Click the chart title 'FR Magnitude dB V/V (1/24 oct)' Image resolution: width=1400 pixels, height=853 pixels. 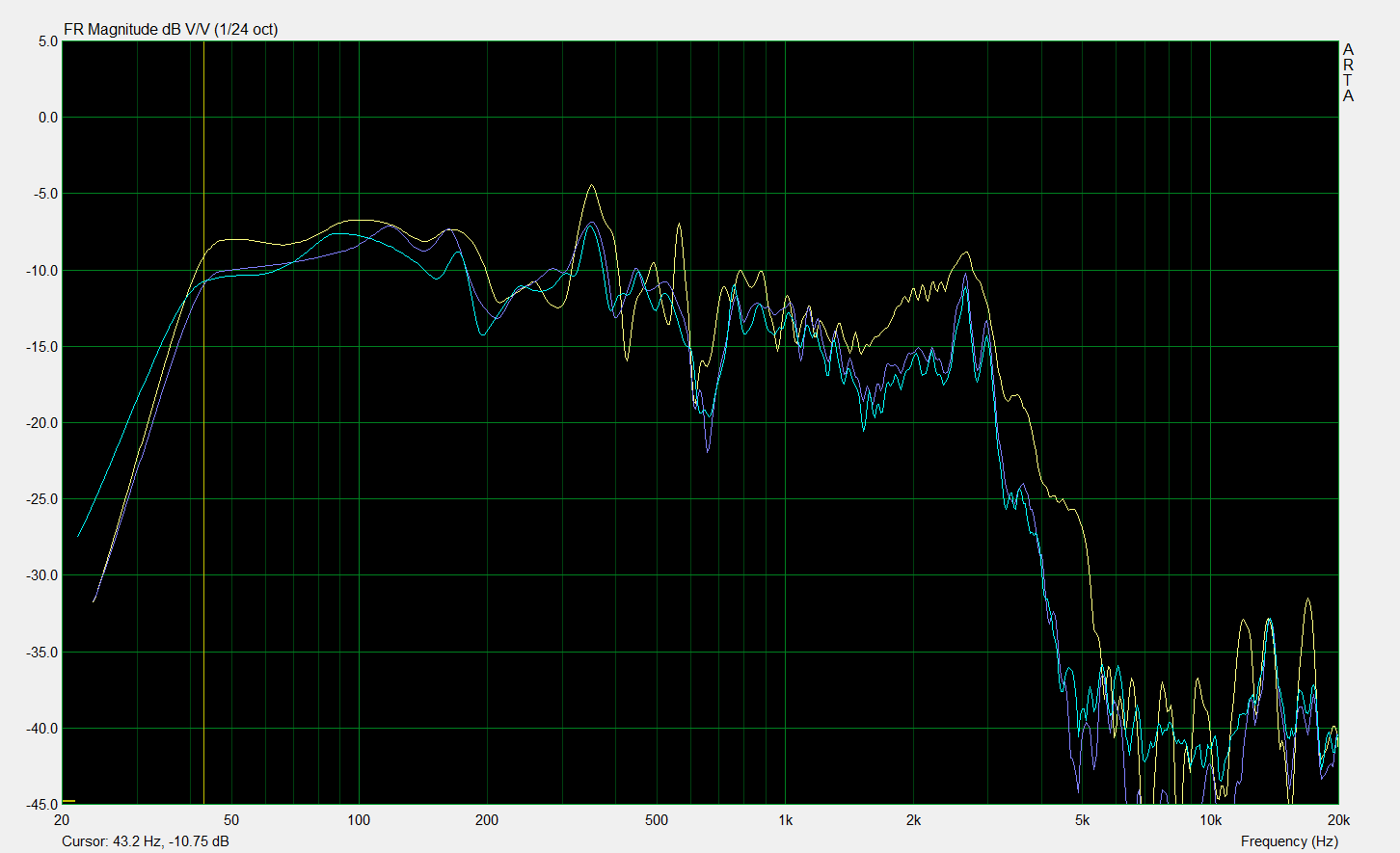click(x=171, y=29)
